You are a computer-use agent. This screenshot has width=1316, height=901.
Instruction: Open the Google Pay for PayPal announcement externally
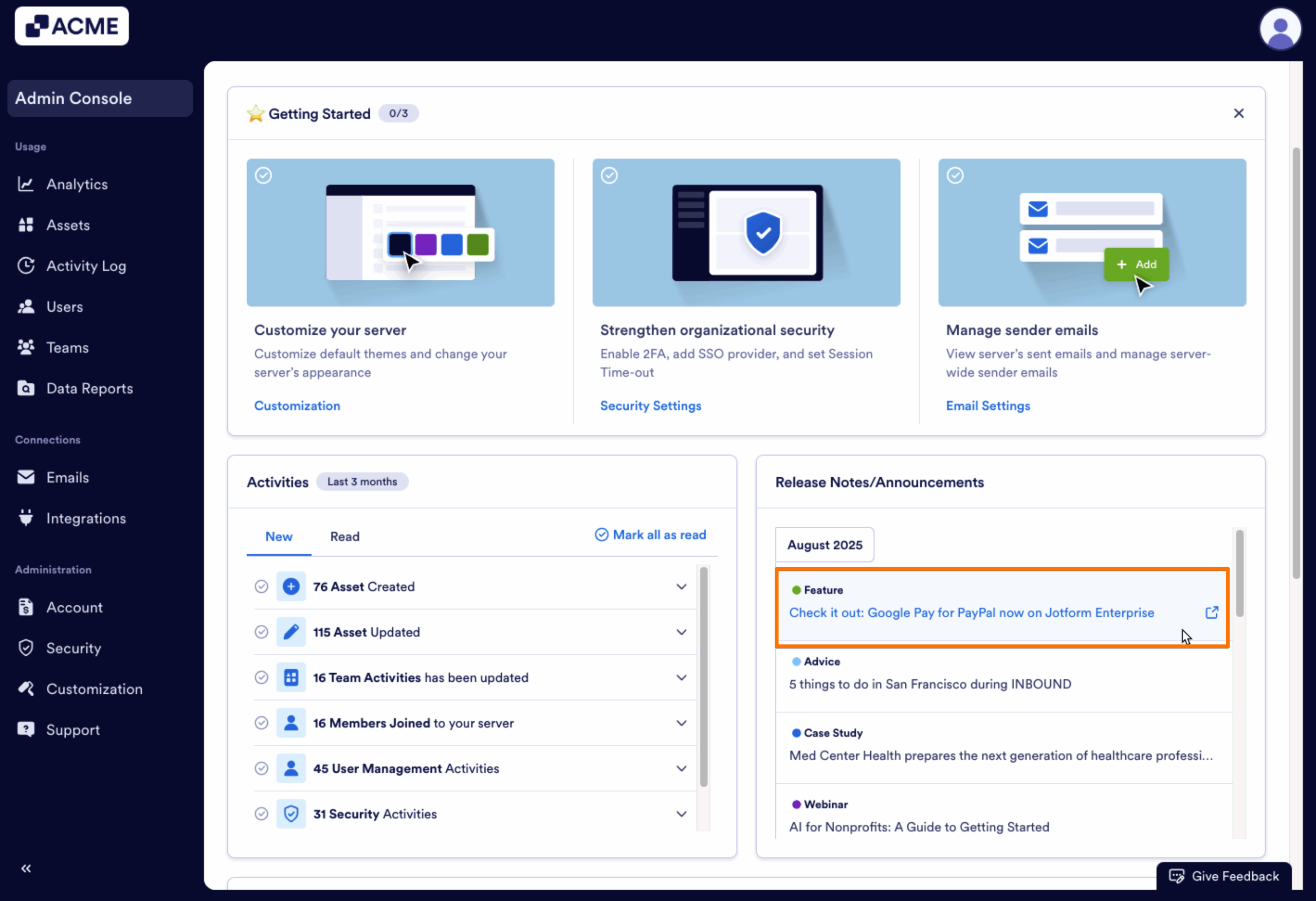click(x=1212, y=612)
